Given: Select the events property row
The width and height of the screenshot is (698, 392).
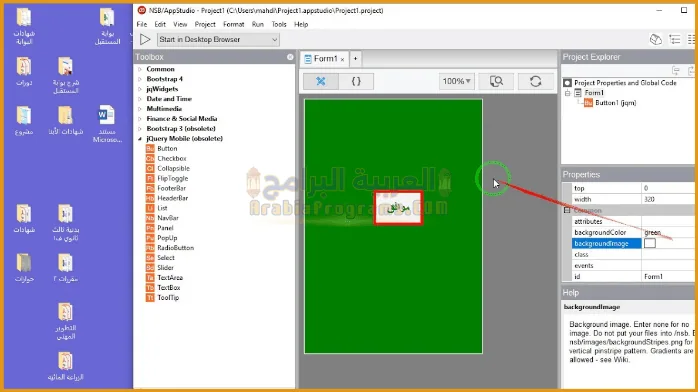Looking at the screenshot, I should 606,266.
